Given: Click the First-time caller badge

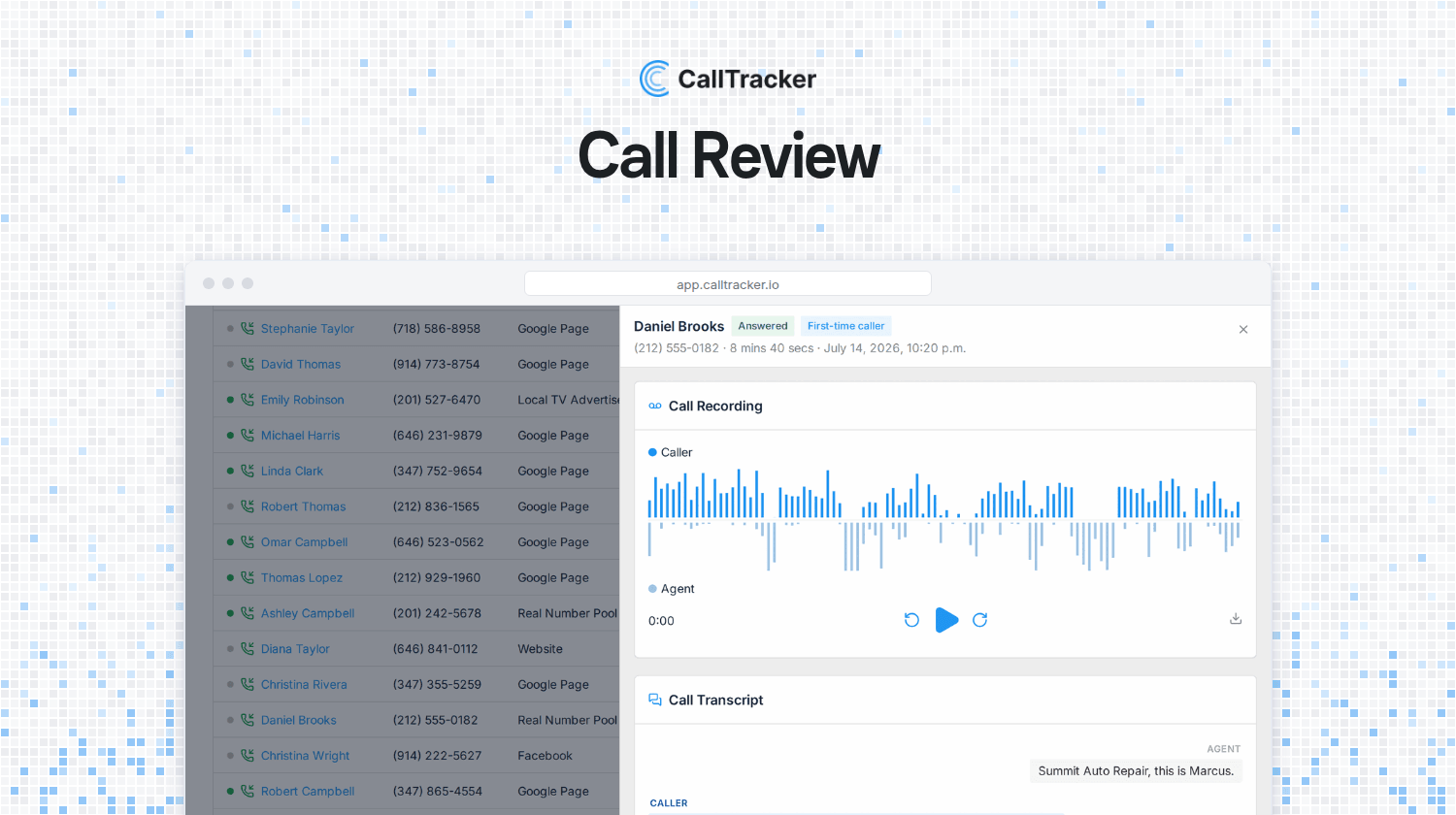Looking at the screenshot, I should tap(846, 326).
